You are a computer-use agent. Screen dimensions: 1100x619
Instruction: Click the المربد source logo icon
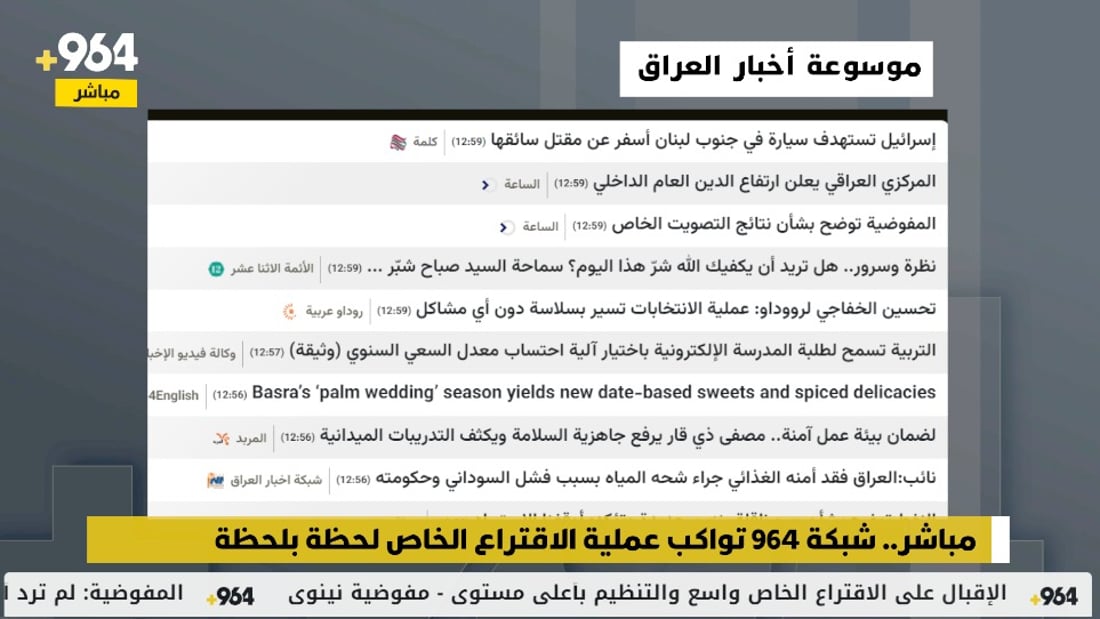tap(221, 439)
